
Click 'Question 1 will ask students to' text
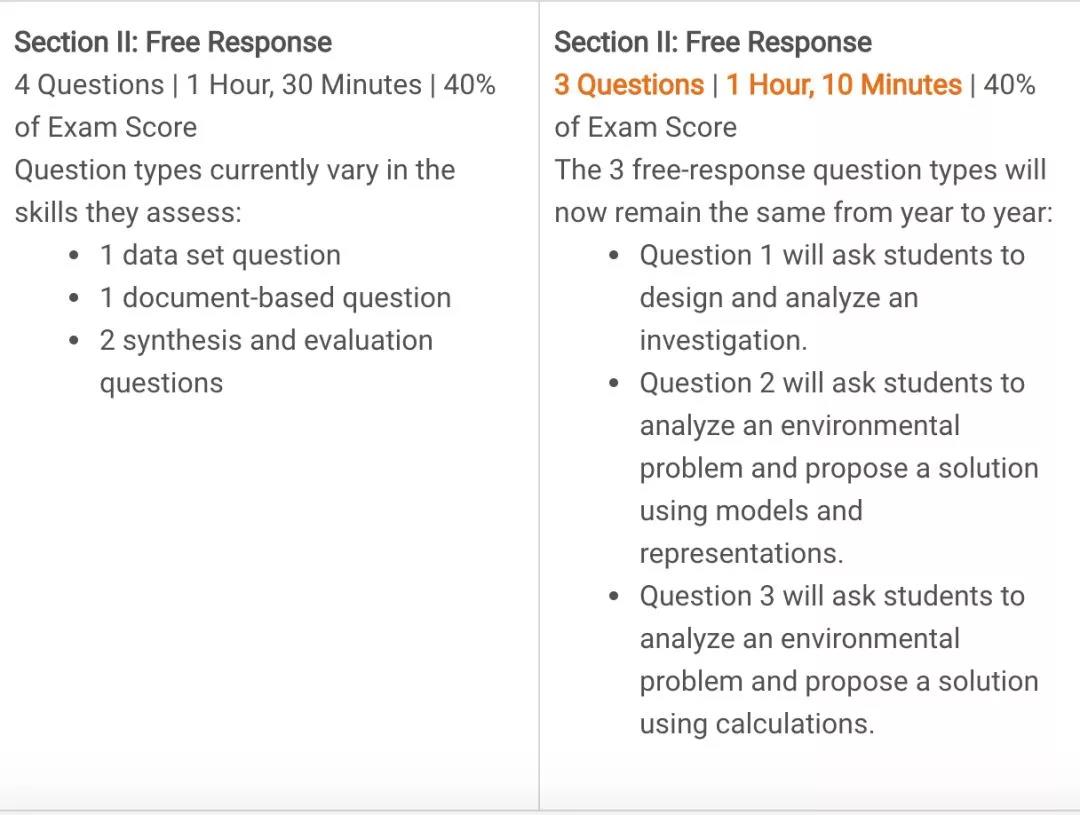tap(832, 256)
